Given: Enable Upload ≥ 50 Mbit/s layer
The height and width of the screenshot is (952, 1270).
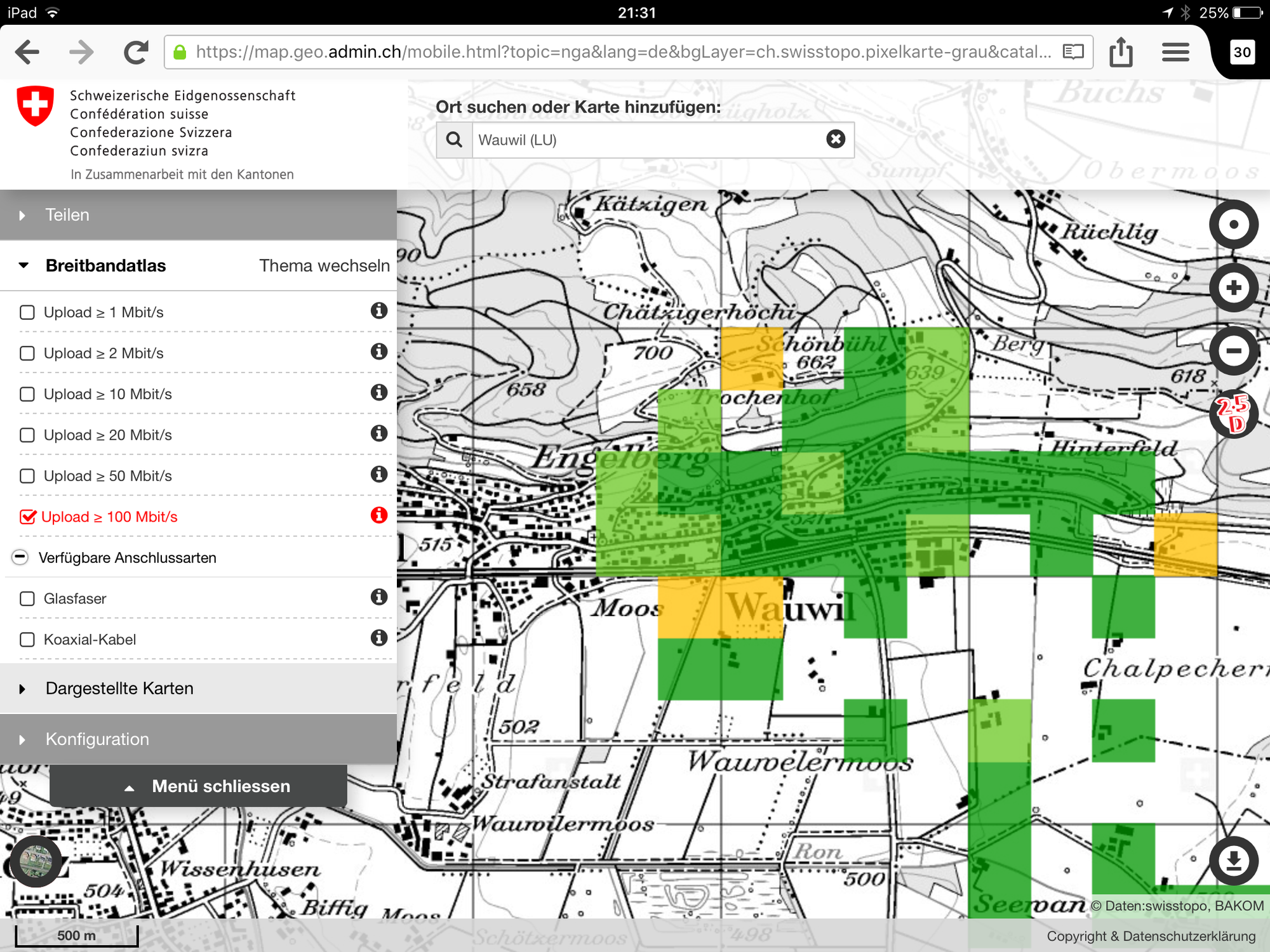Looking at the screenshot, I should click(27, 476).
